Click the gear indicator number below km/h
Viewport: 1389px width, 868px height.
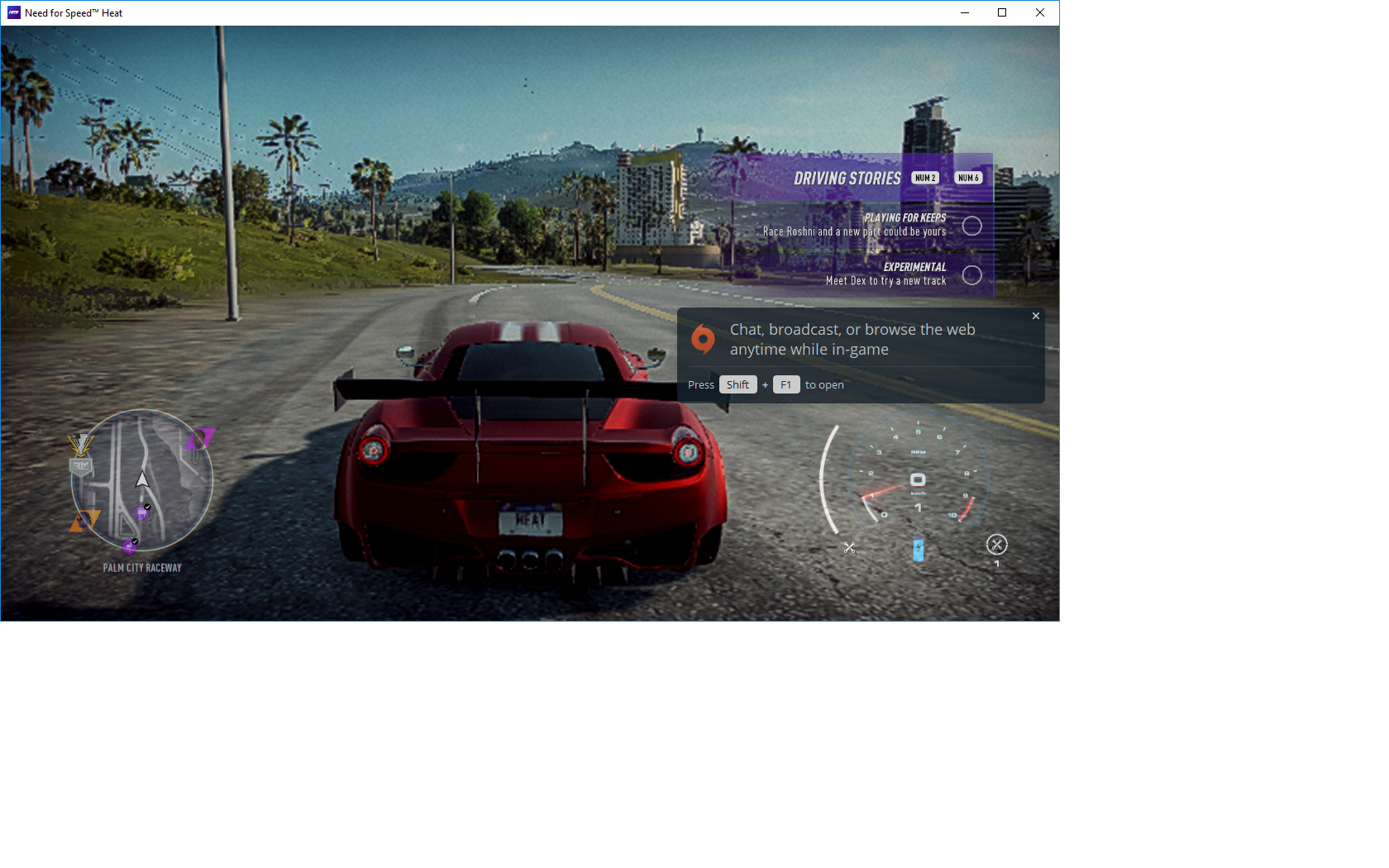click(x=918, y=507)
